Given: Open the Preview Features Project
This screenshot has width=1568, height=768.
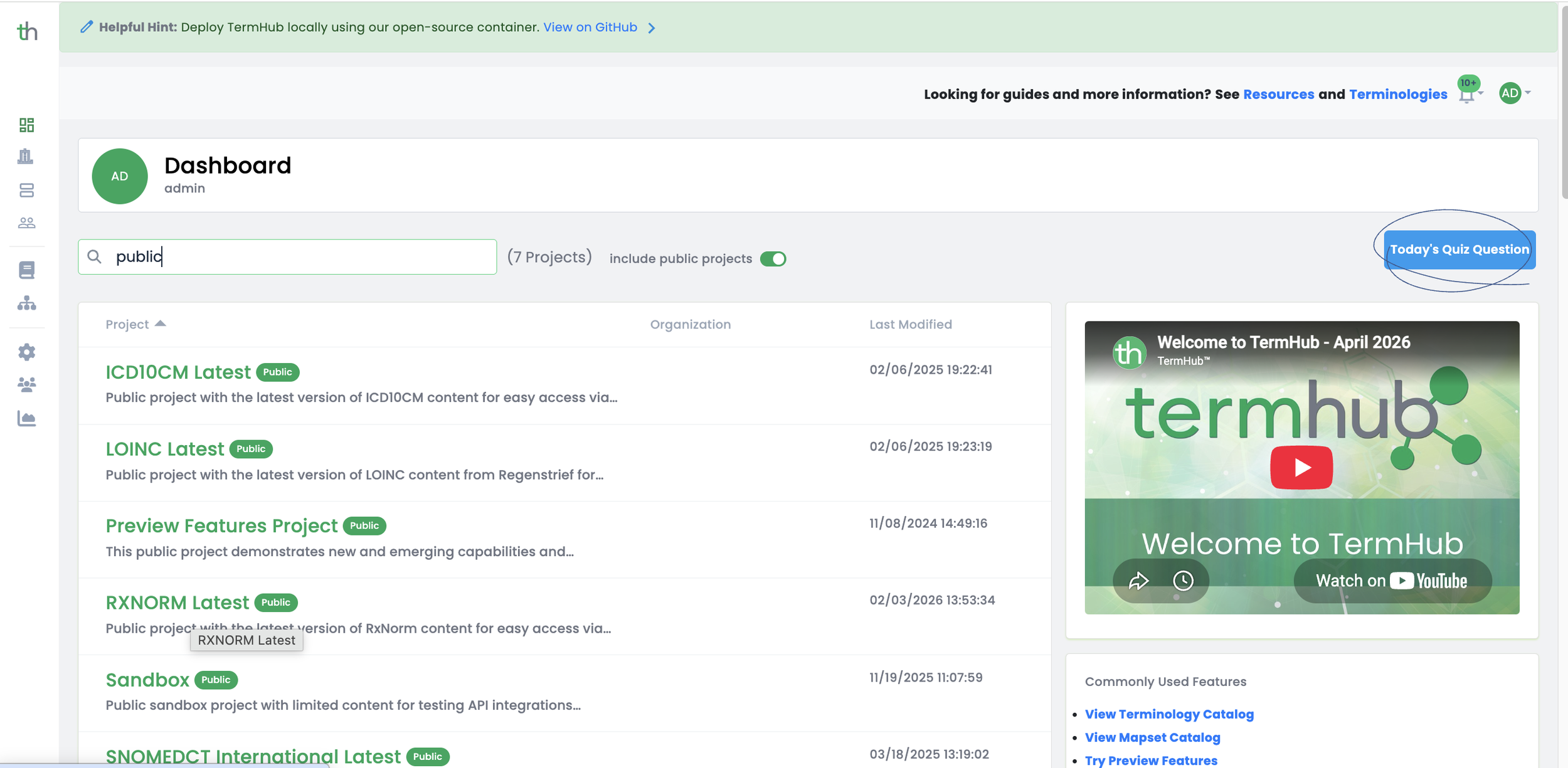Looking at the screenshot, I should click(x=221, y=525).
